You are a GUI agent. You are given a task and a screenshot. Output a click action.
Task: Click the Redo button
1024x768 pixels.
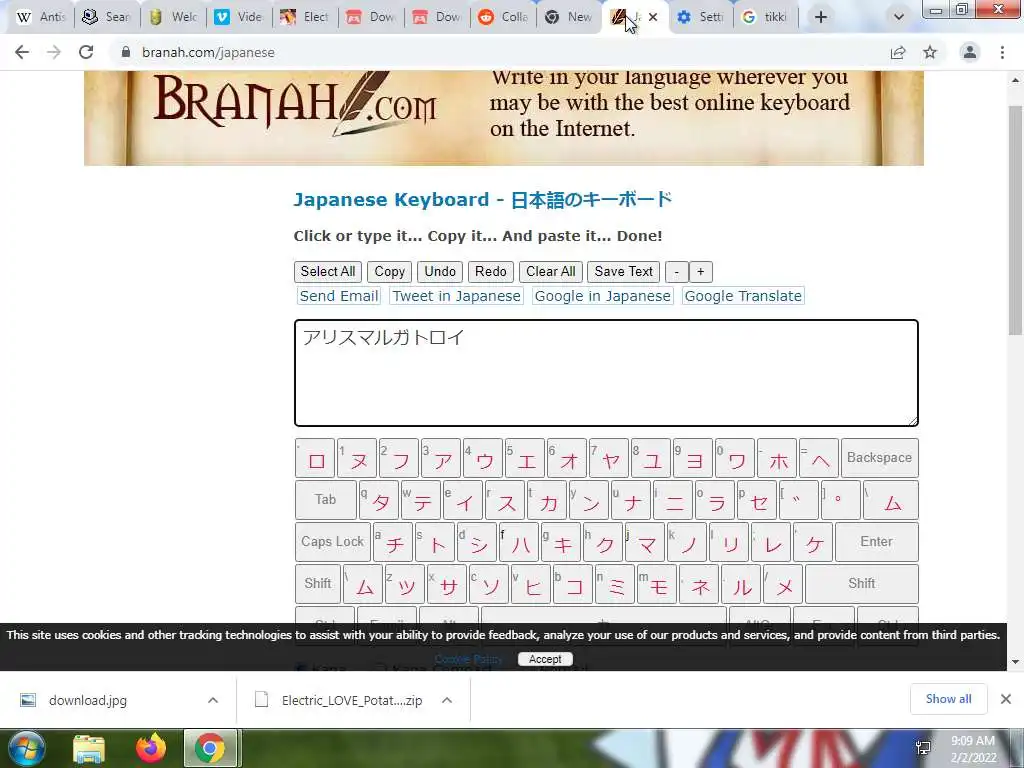(490, 272)
